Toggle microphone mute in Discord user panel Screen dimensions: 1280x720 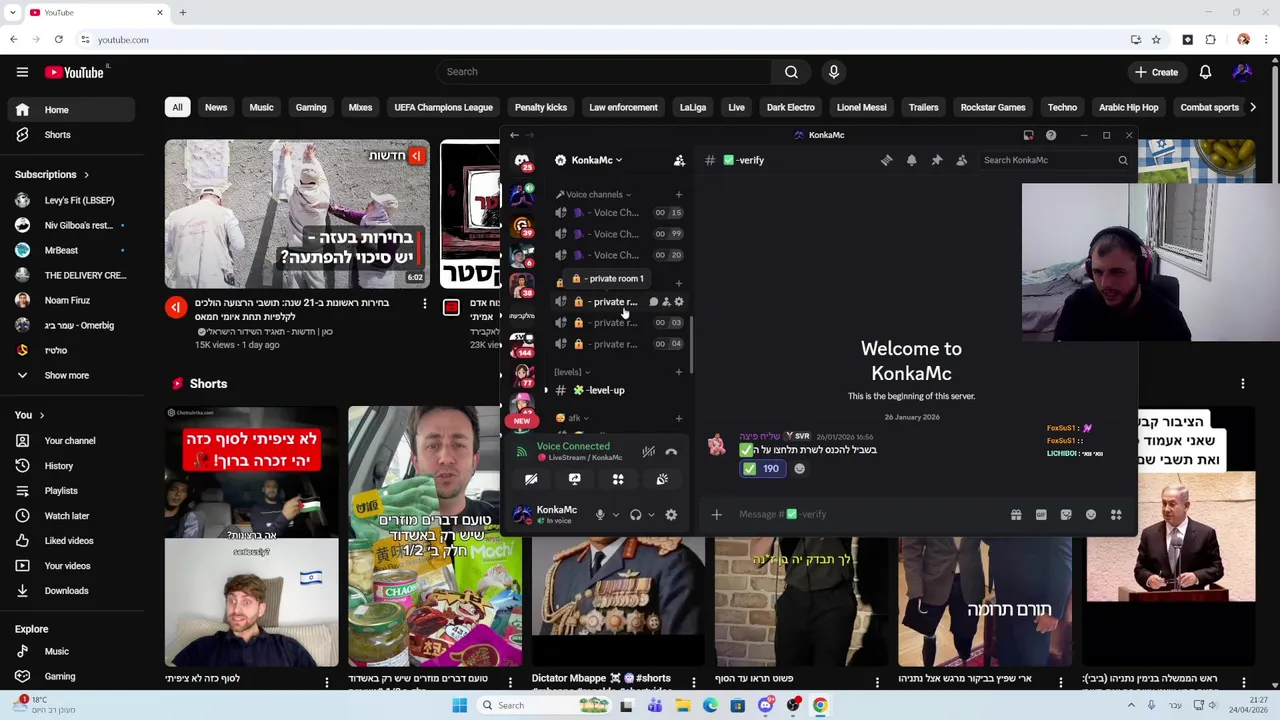(x=600, y=515)
